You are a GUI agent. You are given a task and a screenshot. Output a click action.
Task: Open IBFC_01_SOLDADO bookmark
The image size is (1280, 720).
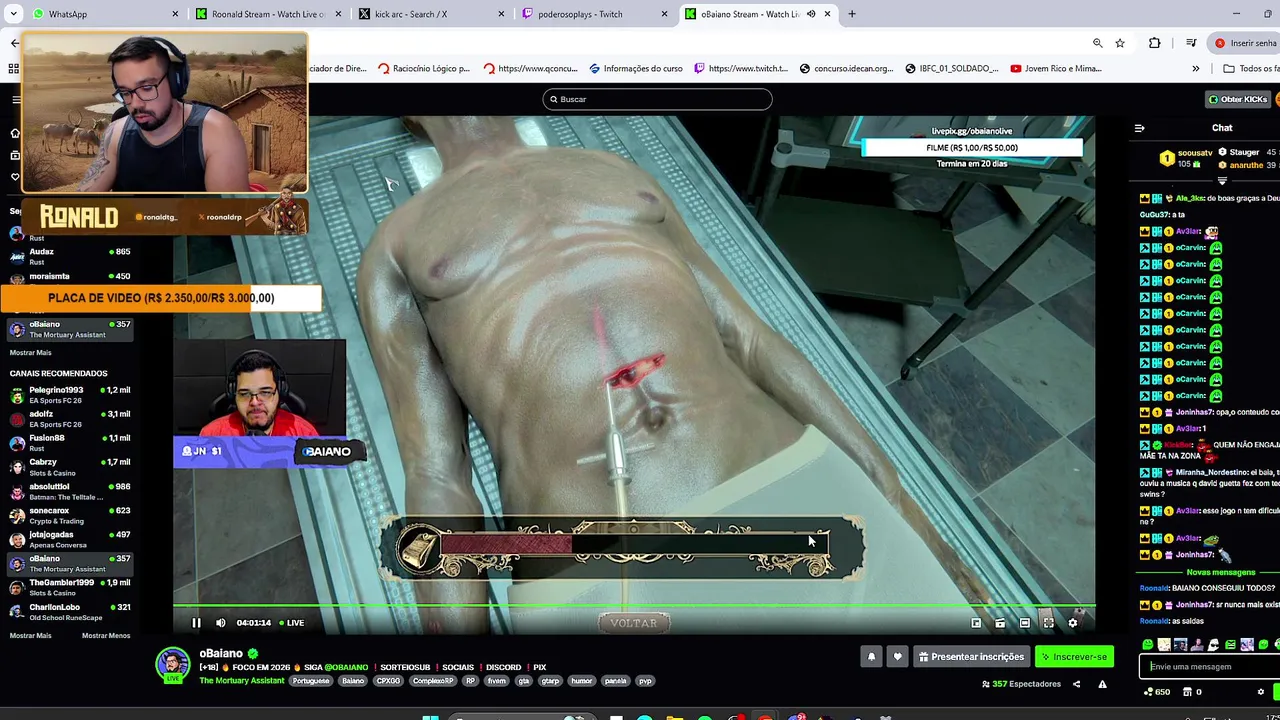[x=952, y=68]
